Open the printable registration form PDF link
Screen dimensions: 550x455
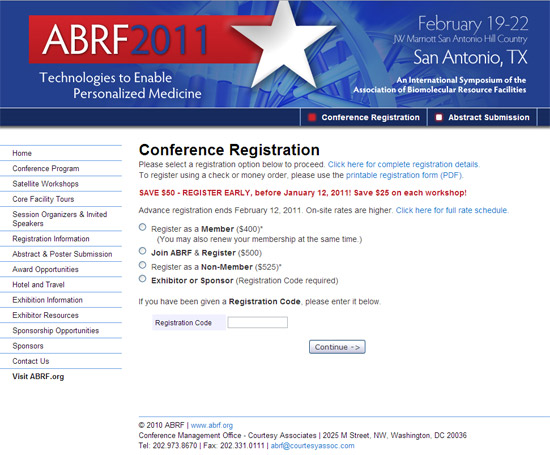tap(404, 175)
